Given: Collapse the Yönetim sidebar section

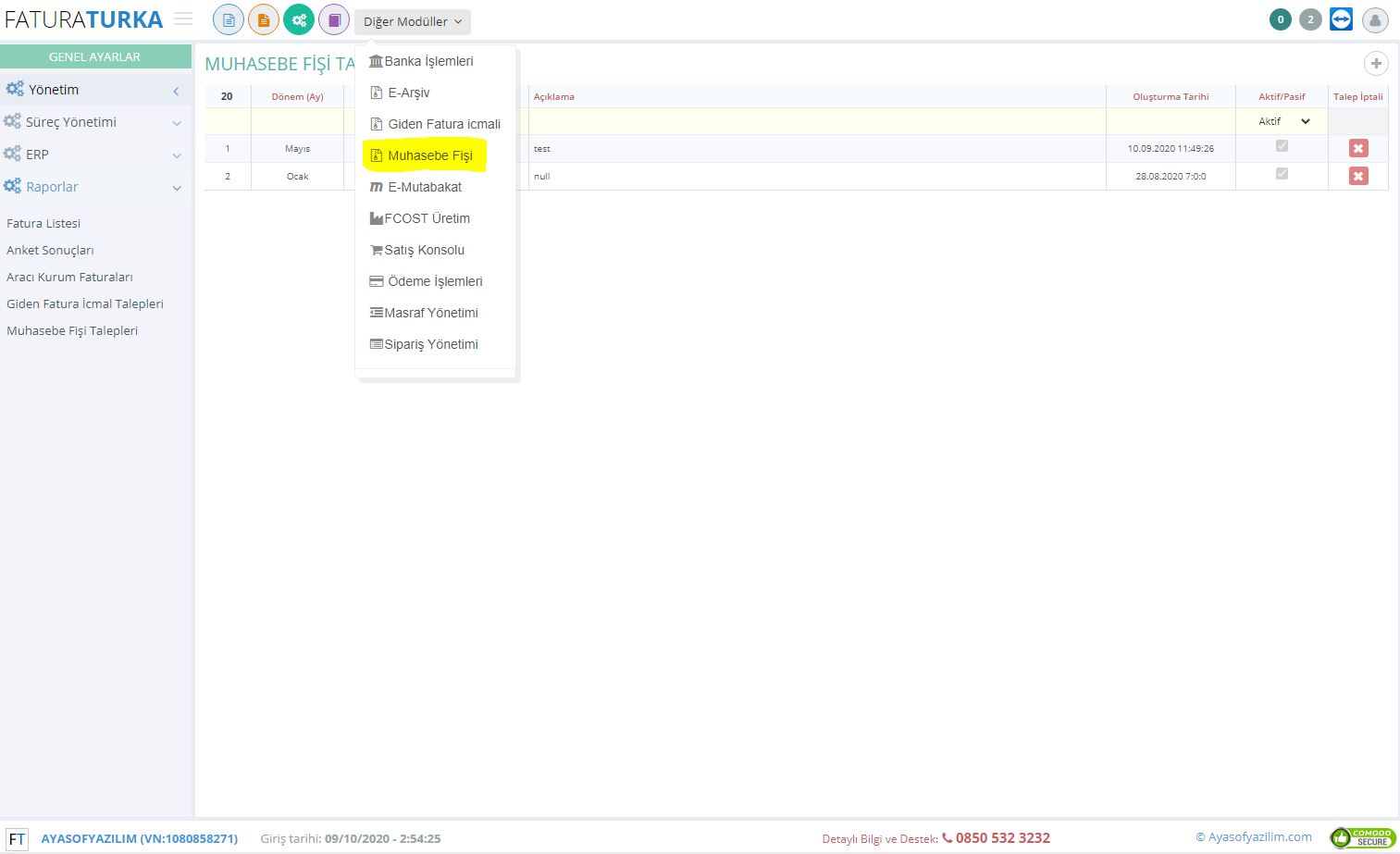Looking at the screenshot, I should pyautogui.click(x=95, y=90).
